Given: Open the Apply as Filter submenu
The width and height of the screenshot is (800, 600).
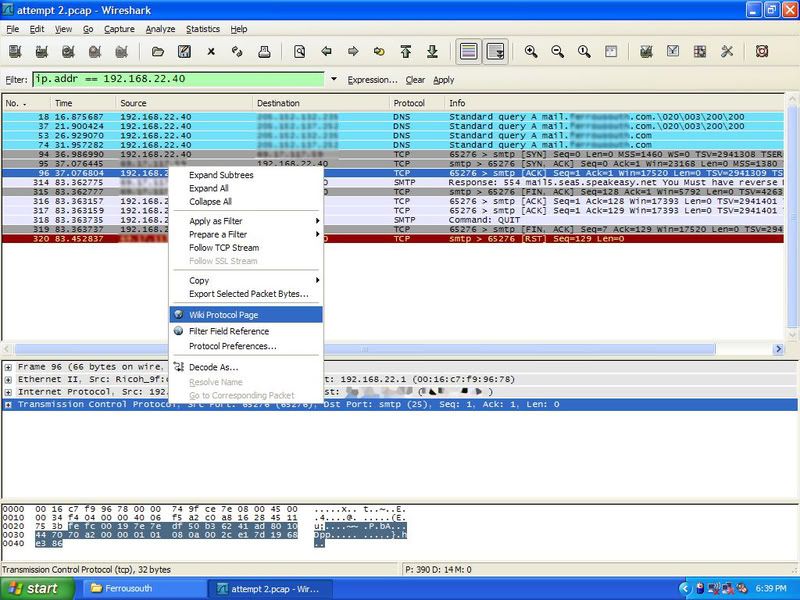Looking at the screenshot, I should click(246, 221).
